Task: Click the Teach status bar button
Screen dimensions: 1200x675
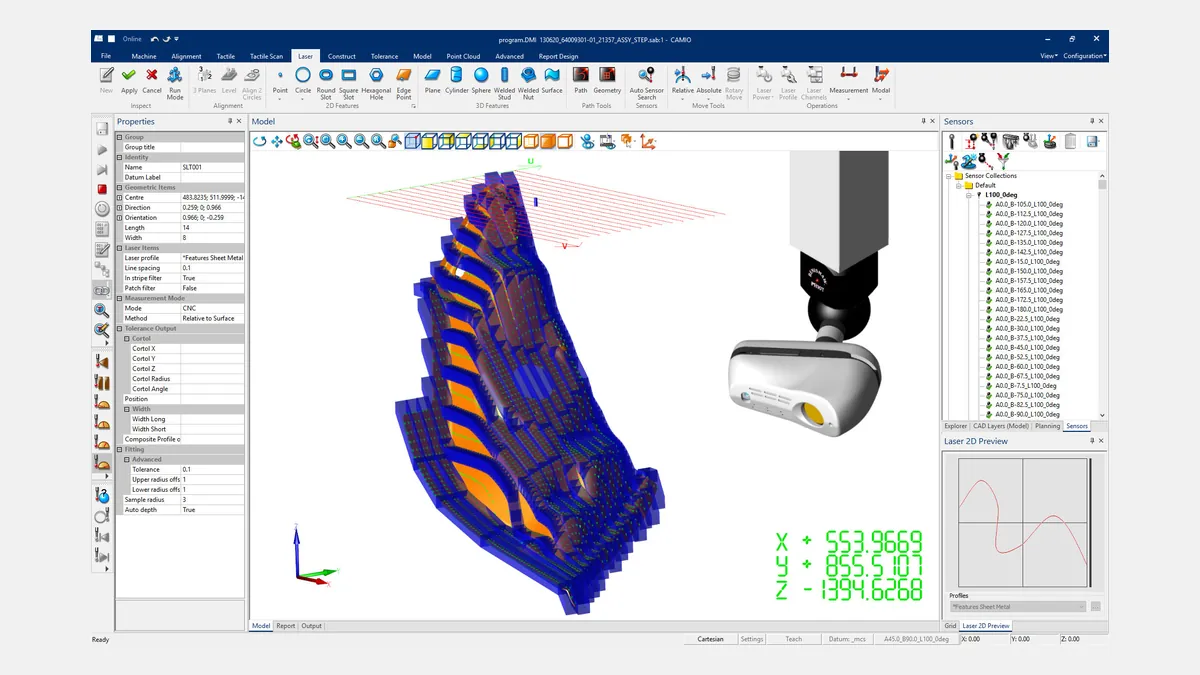Action: [x=793, y=639]
